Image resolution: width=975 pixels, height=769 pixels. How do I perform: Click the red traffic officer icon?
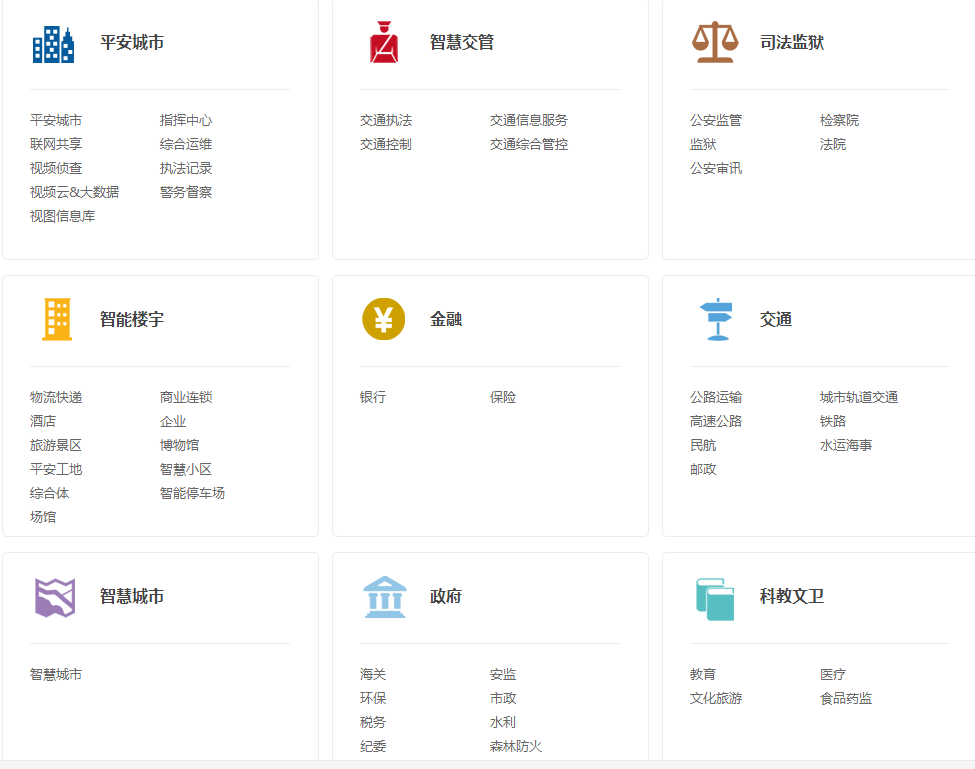[384, 43]
